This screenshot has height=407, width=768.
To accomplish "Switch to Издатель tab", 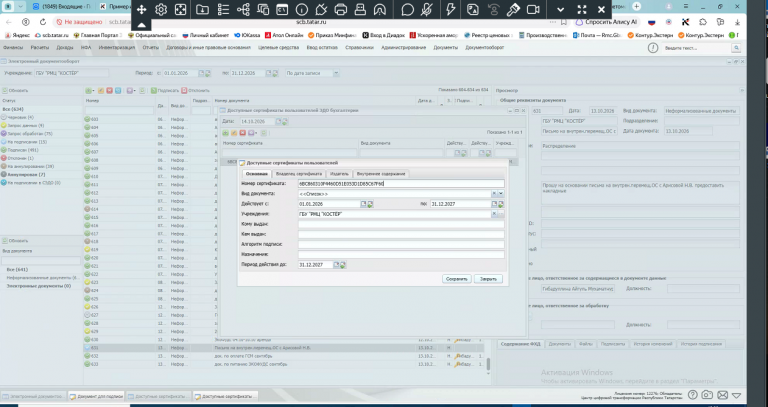I will [339, 174].
